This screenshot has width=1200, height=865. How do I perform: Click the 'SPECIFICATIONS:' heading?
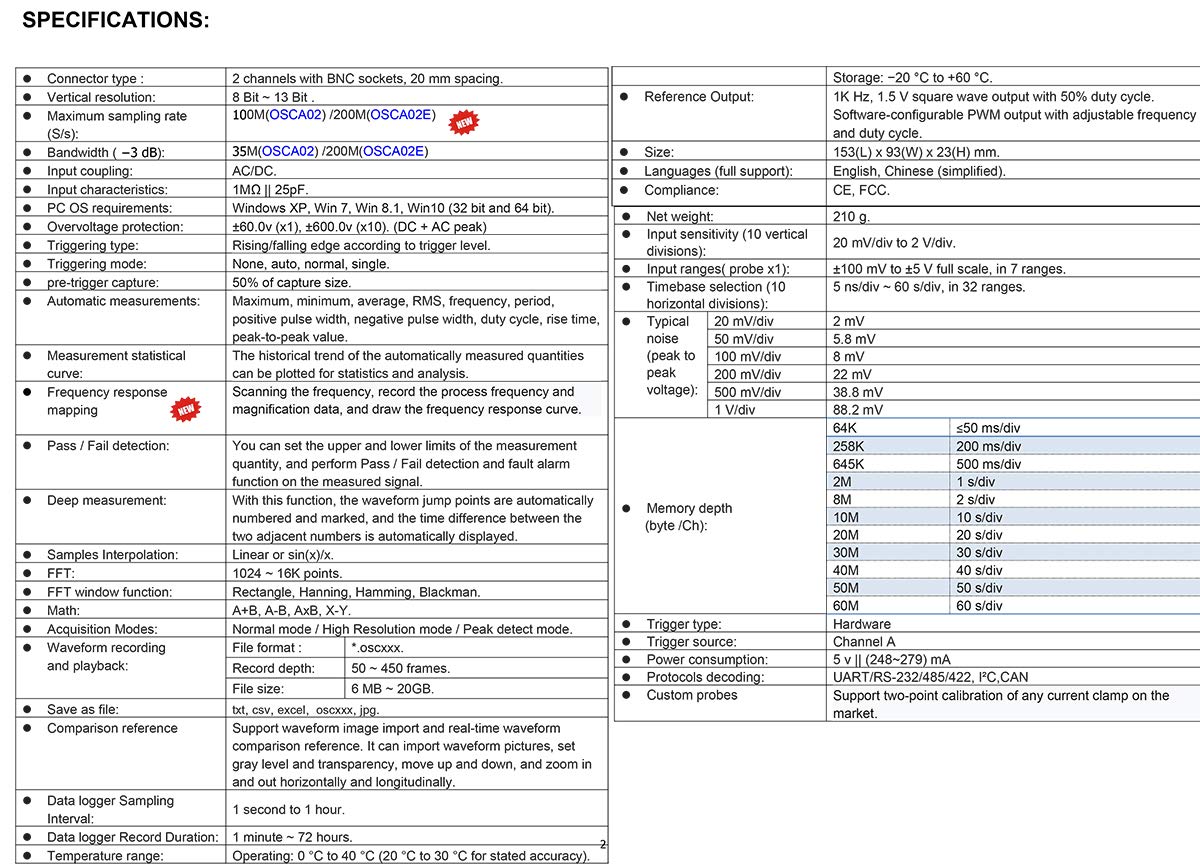(x=116, y=20)
